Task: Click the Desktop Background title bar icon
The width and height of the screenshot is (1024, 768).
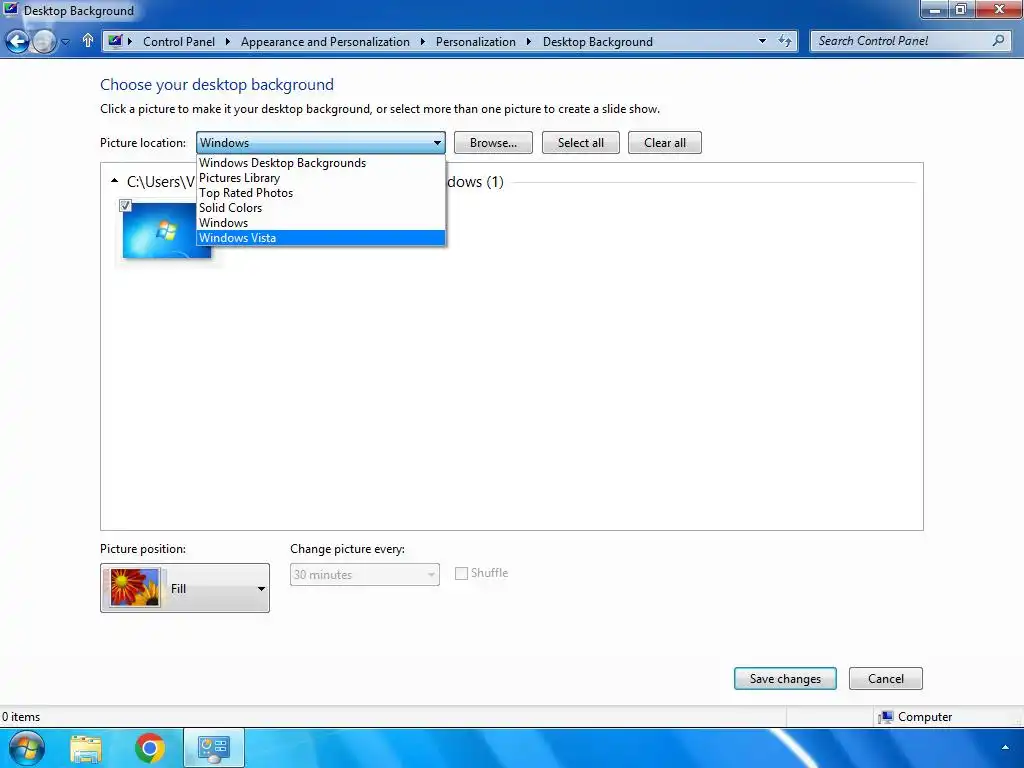Action: (x=10, y=9)
